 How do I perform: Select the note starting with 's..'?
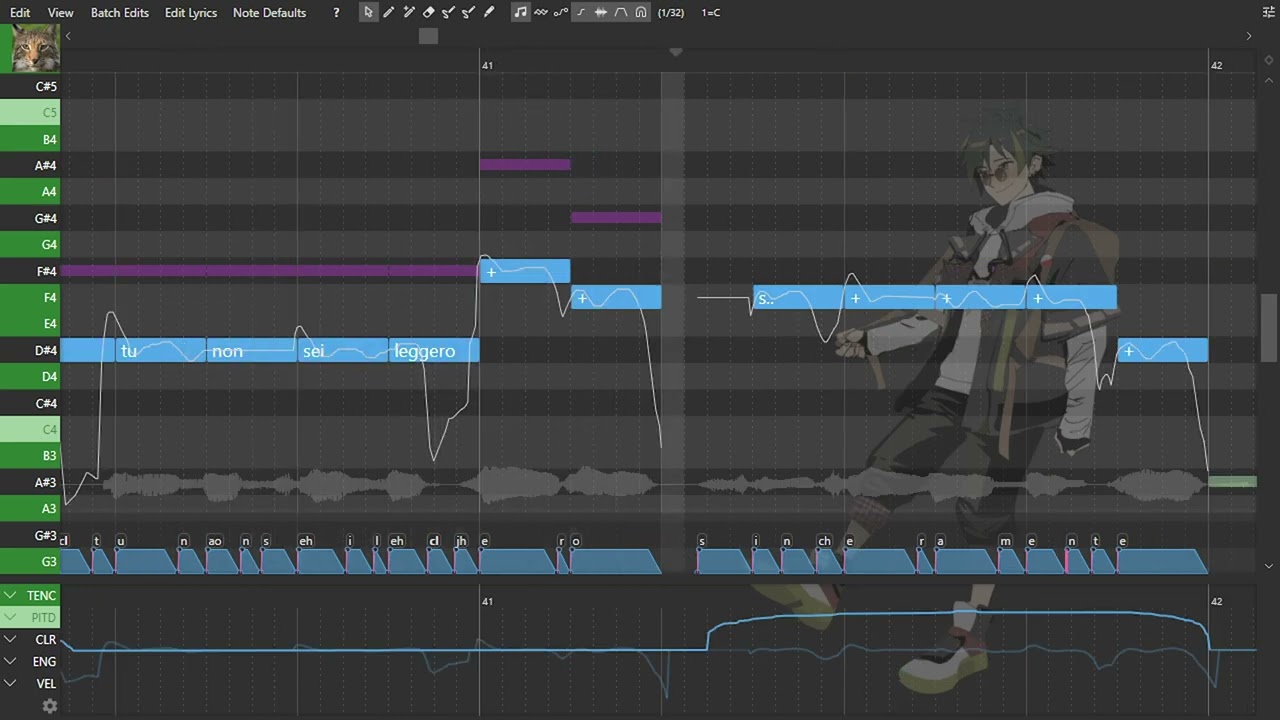click(x=798, y=297)
